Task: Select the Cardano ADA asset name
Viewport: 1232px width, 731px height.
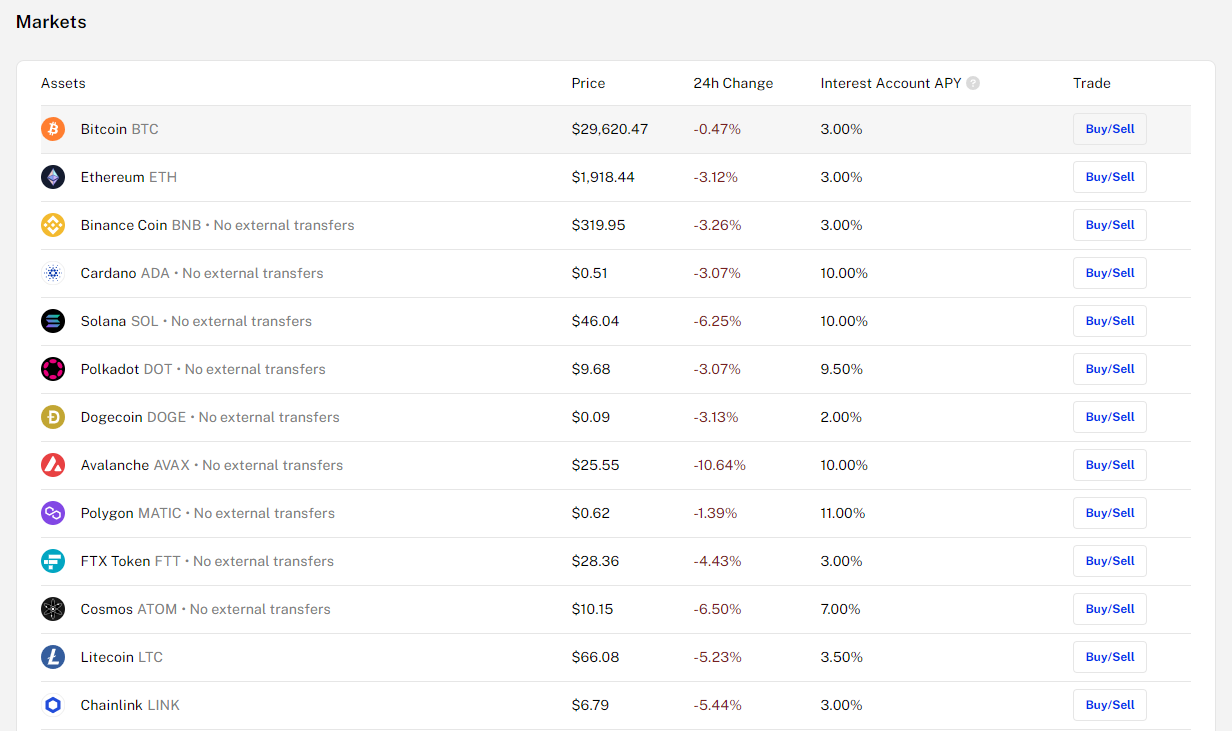Action: click(125, 273)
